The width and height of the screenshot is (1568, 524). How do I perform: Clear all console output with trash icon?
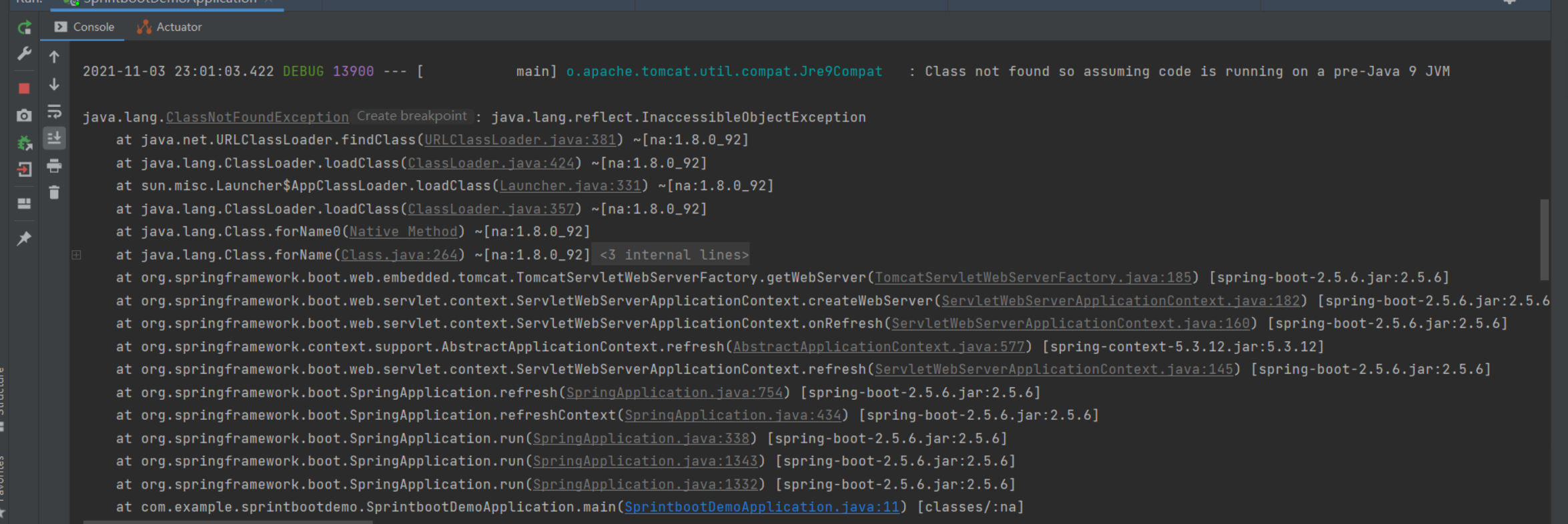click(x=55, y=192)
